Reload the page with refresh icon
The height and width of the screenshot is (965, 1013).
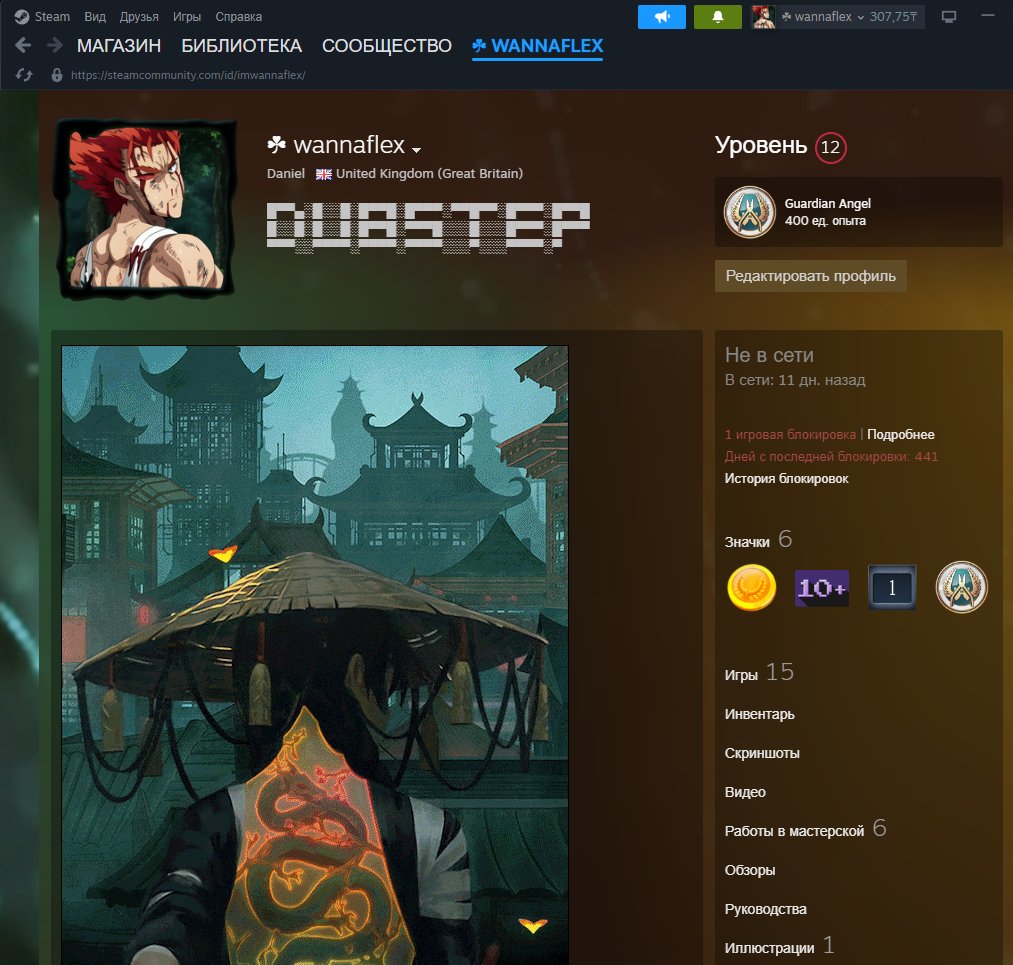click(x=24, y=75)
